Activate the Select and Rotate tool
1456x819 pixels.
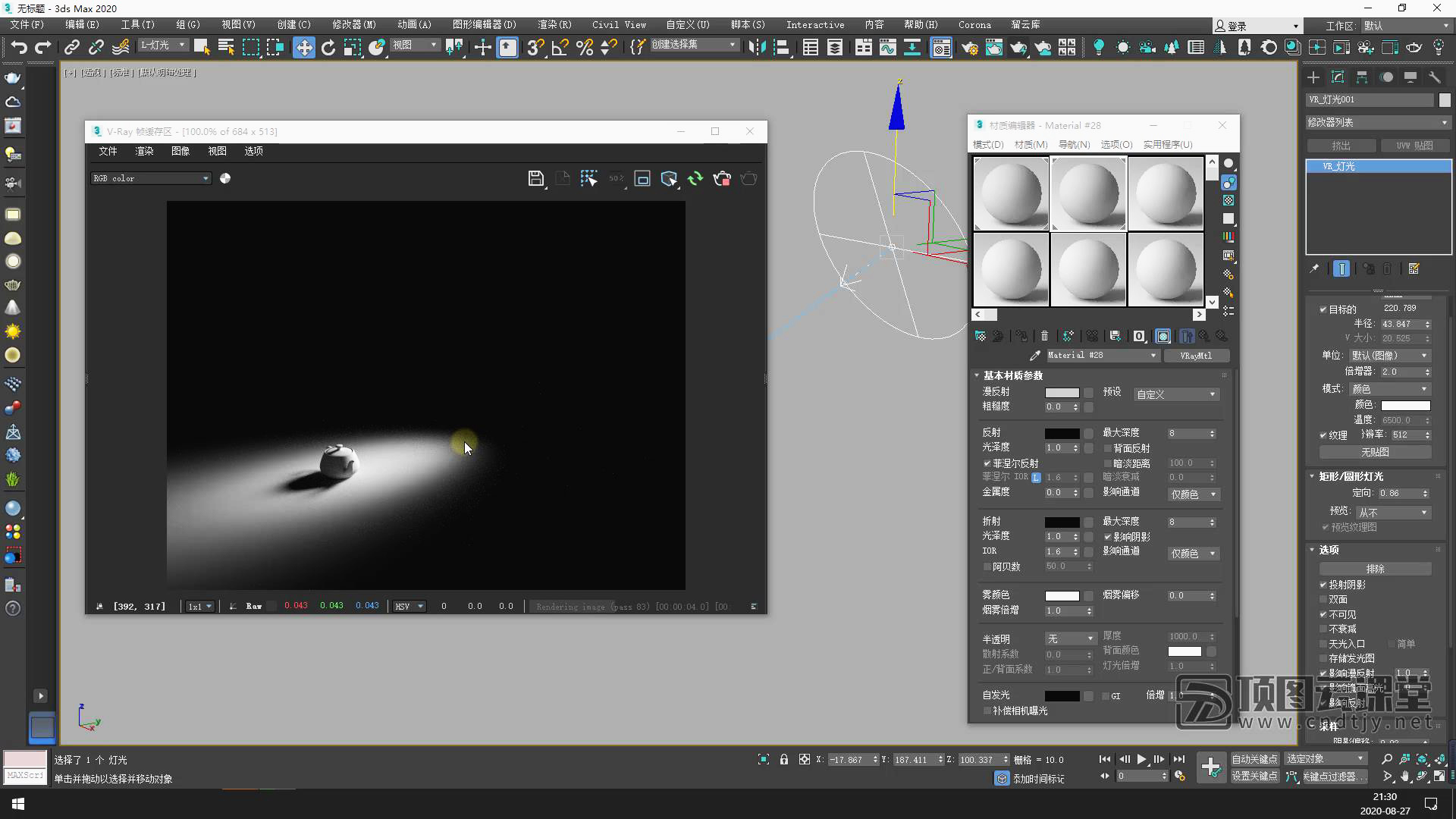(x=328, y=48)
